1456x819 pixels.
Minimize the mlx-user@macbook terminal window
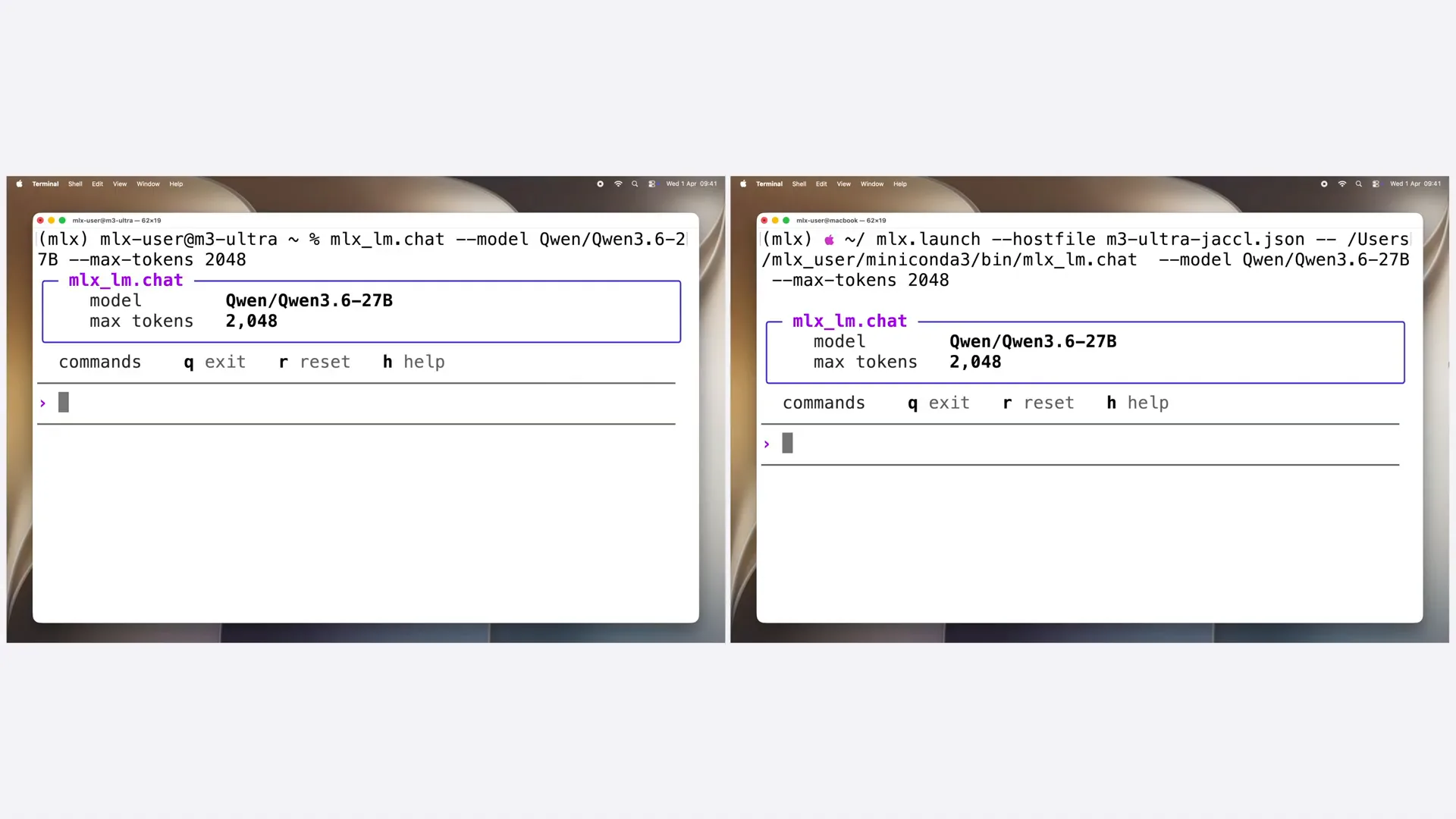coord(775,221)
